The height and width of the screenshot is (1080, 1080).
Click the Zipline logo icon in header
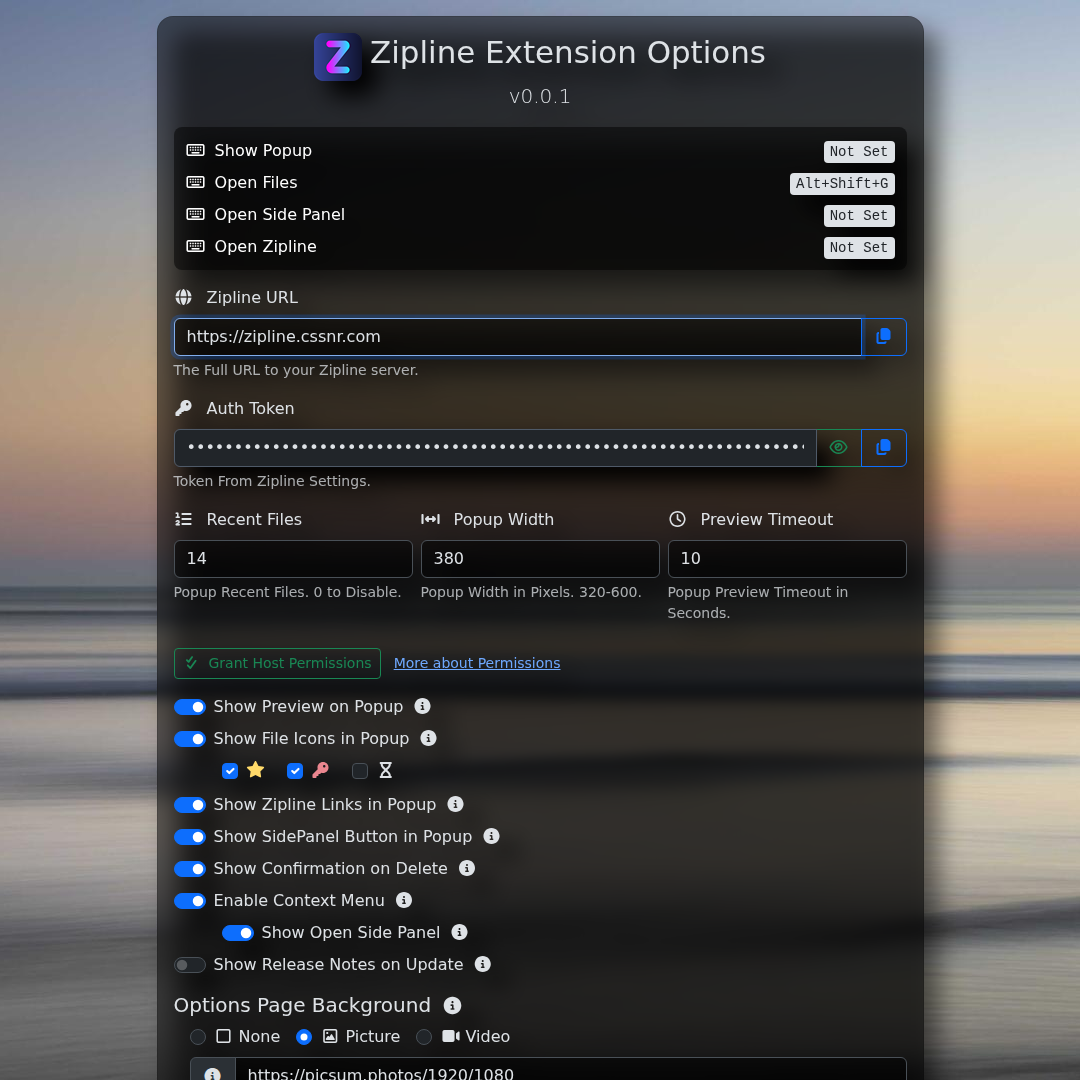coord(337,57)
